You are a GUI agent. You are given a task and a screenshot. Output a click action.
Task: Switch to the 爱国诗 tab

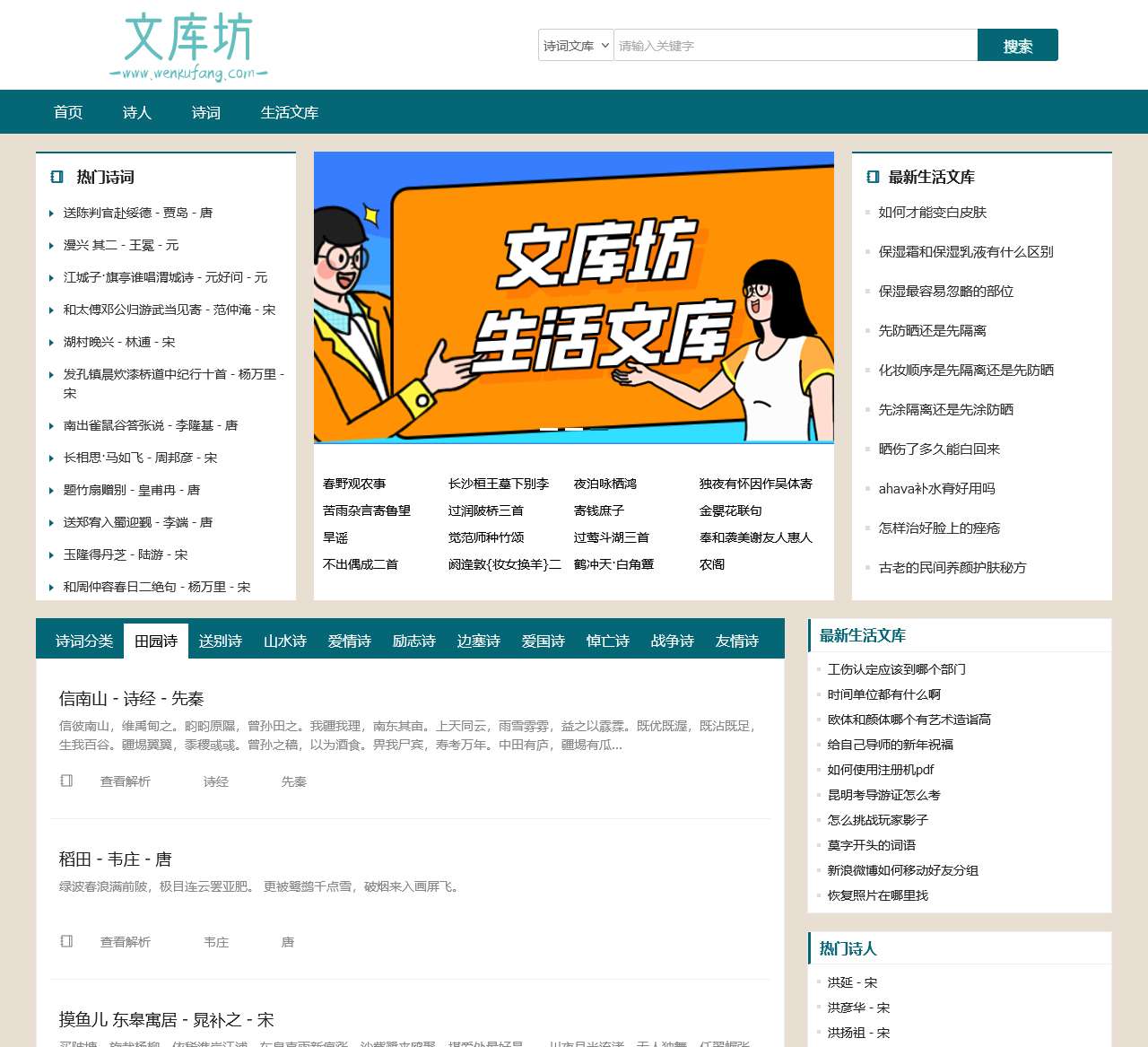pos(543,641)
